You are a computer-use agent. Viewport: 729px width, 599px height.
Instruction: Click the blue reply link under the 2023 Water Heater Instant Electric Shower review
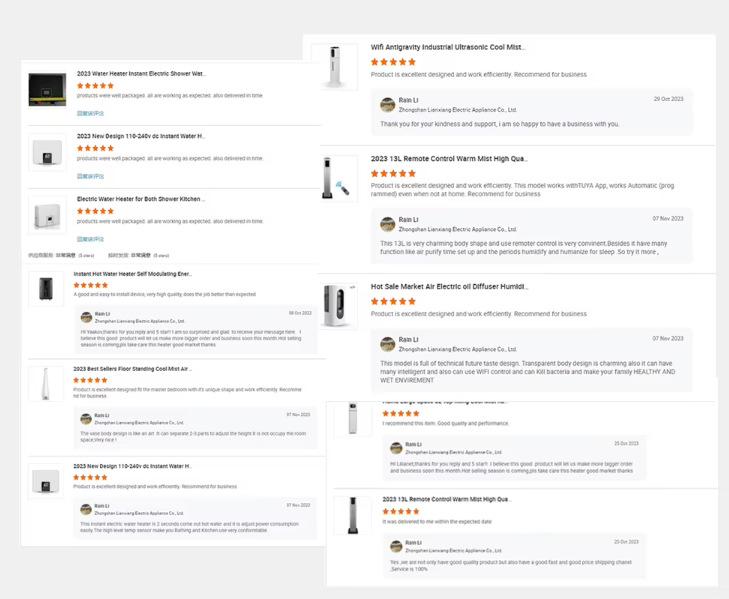[x=90, y=113]
